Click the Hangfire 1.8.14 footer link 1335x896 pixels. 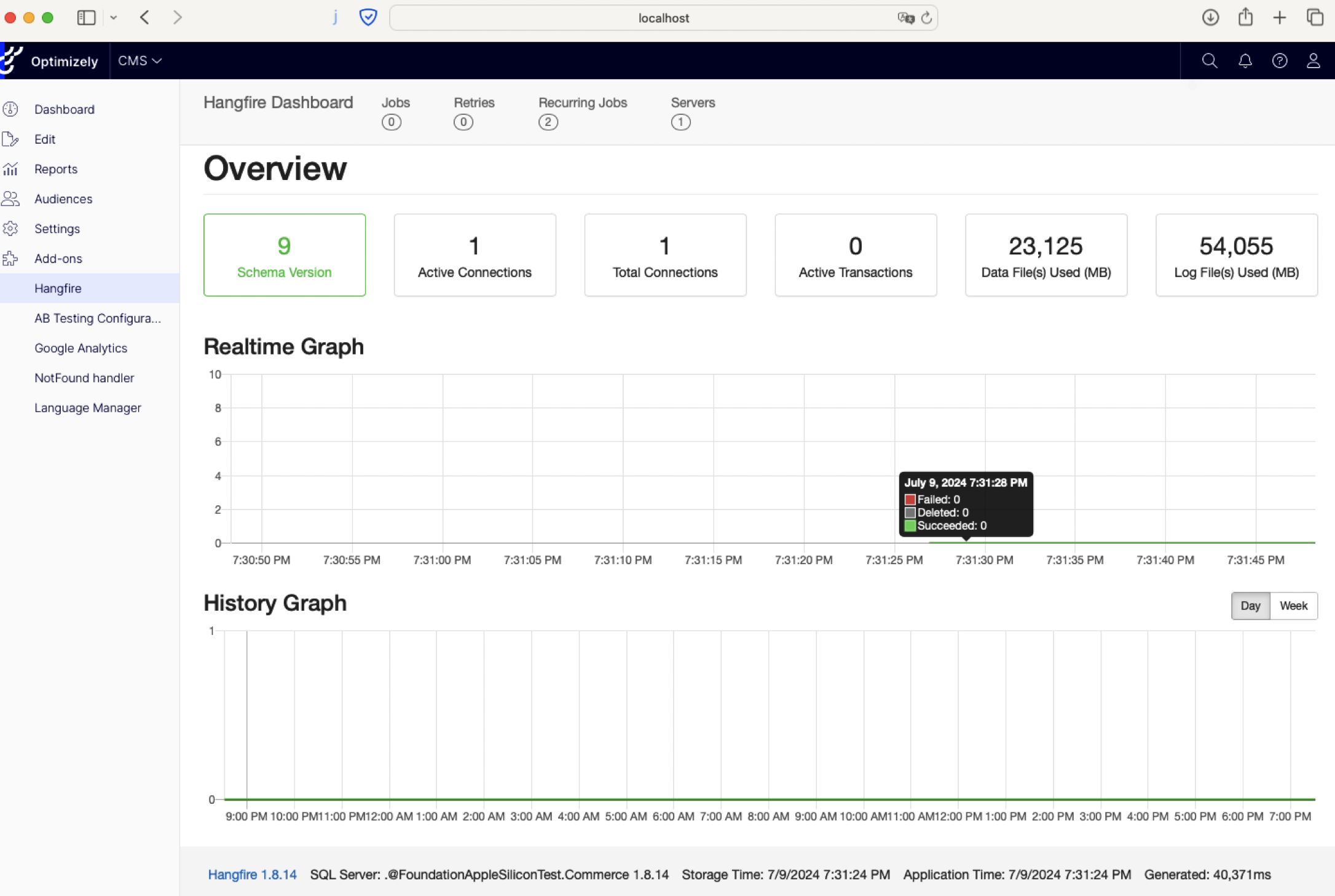pos(252,874)
